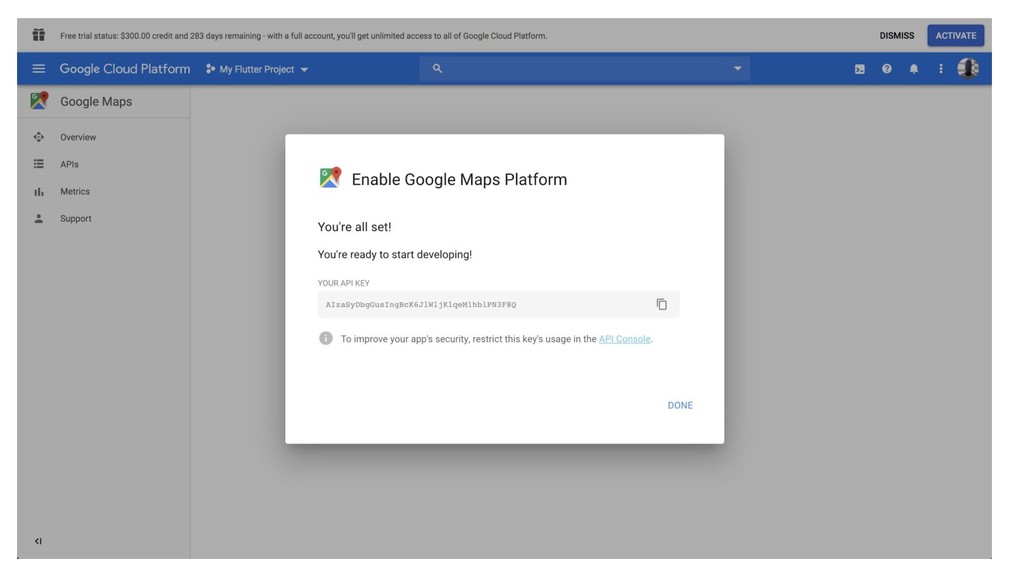
Task: Select the API key text field
Action: pyautogui.click(x=498, y=304)
